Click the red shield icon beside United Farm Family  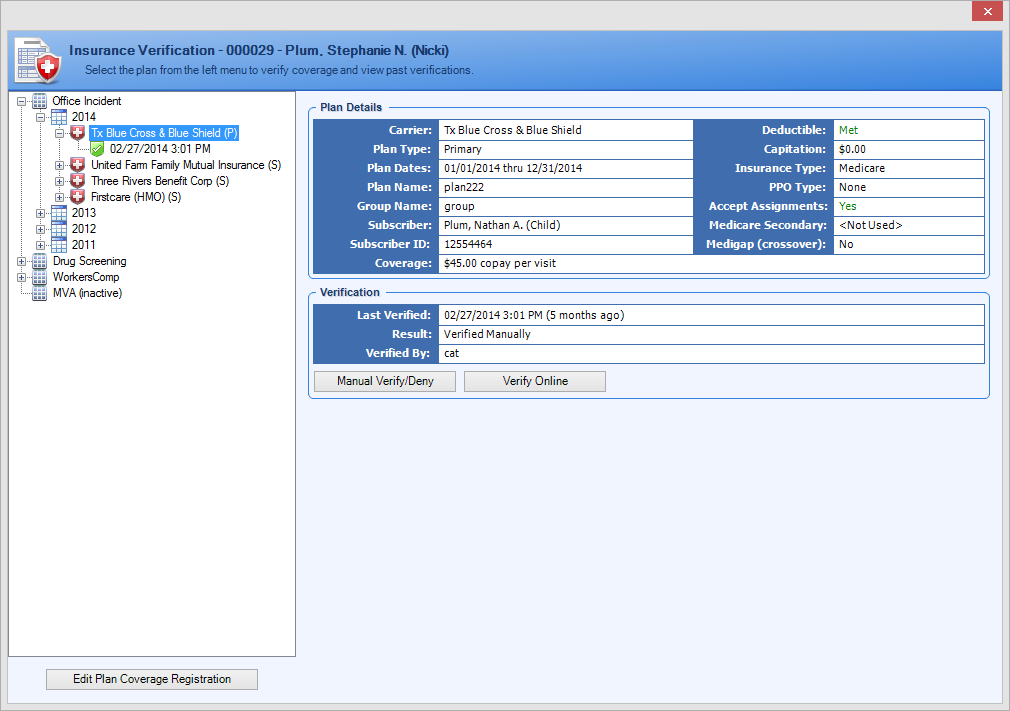78,165
